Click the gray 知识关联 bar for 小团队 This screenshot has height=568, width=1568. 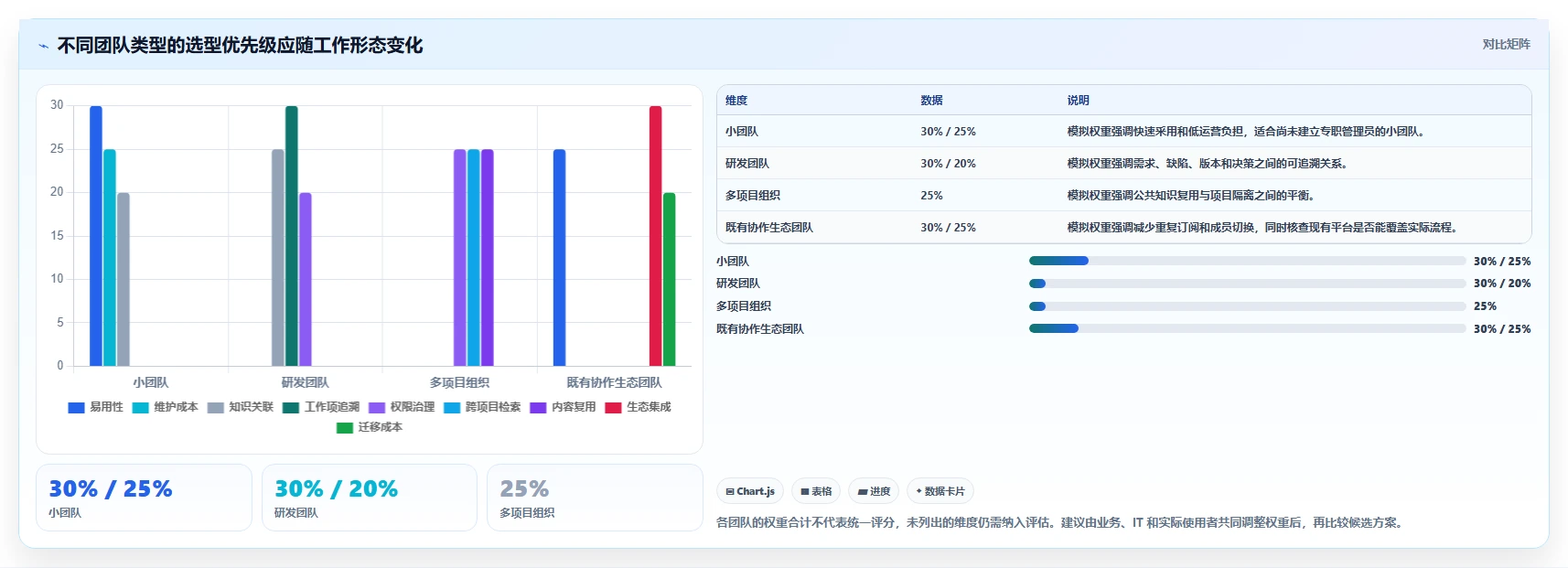click(124, 279)
